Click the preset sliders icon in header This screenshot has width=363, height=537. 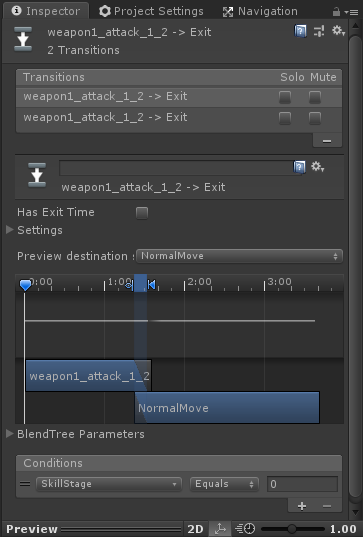(x=319, y=32)
